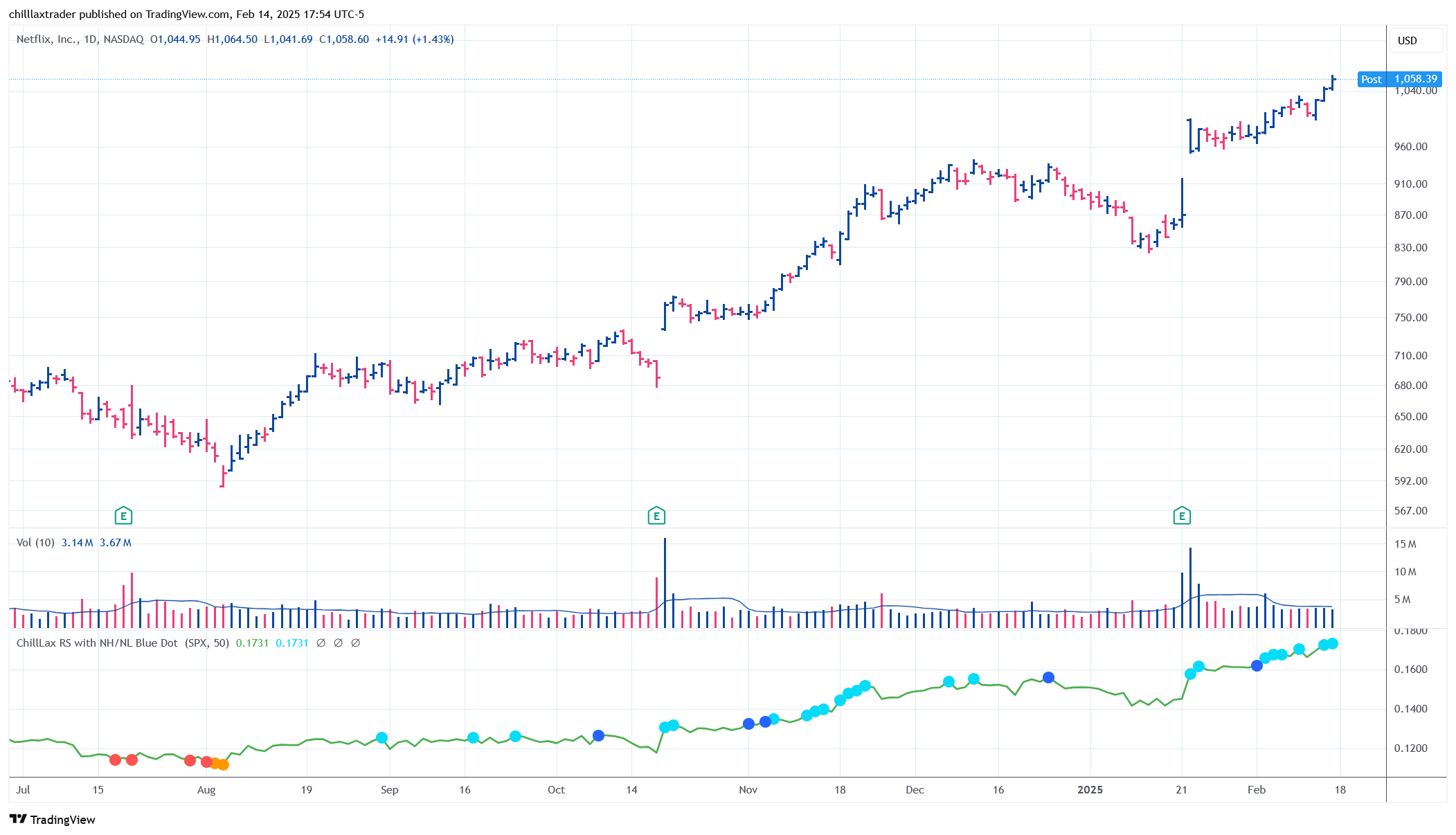Click the volume value 3.14 M
The height and width of the screenshot is (835, 1456).
coord(77,542)
